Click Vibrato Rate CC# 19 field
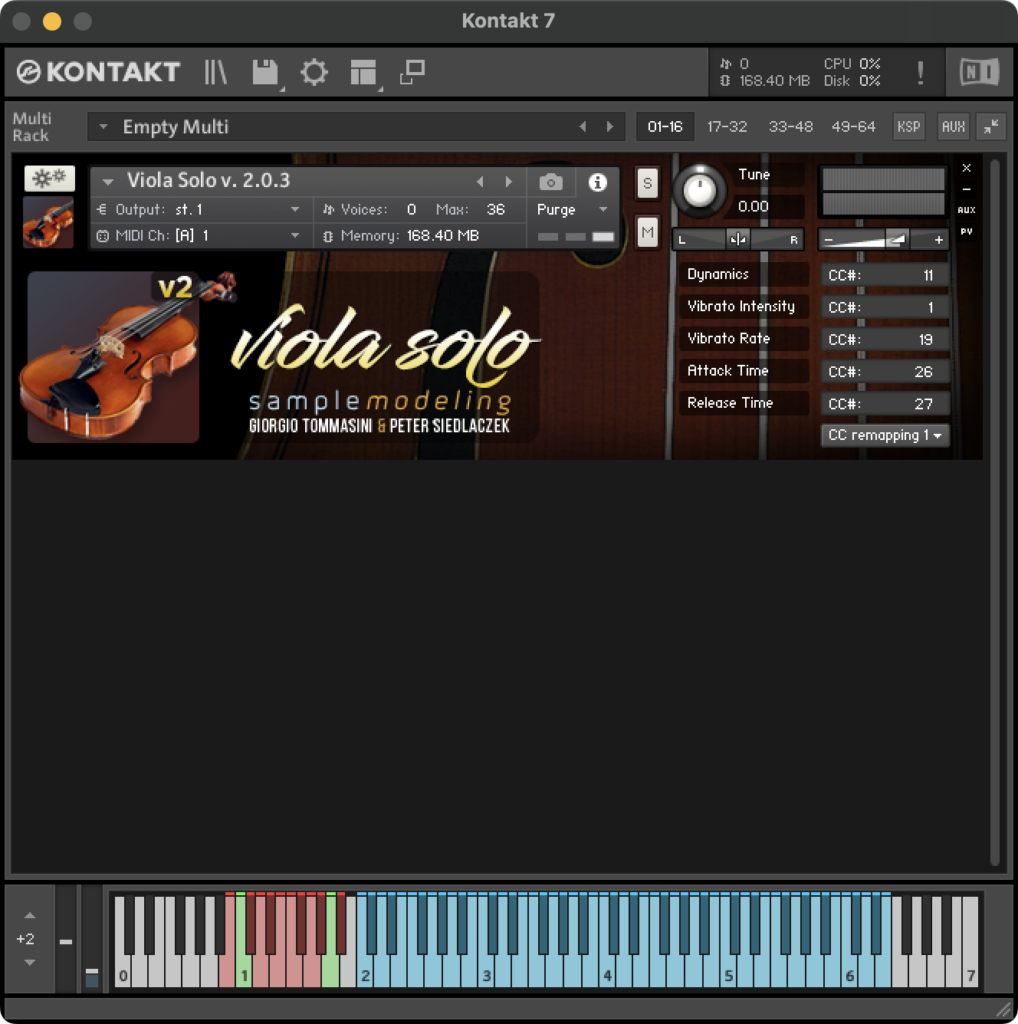The height and width of the screenshot is (1024, 1018). (885, 340)
